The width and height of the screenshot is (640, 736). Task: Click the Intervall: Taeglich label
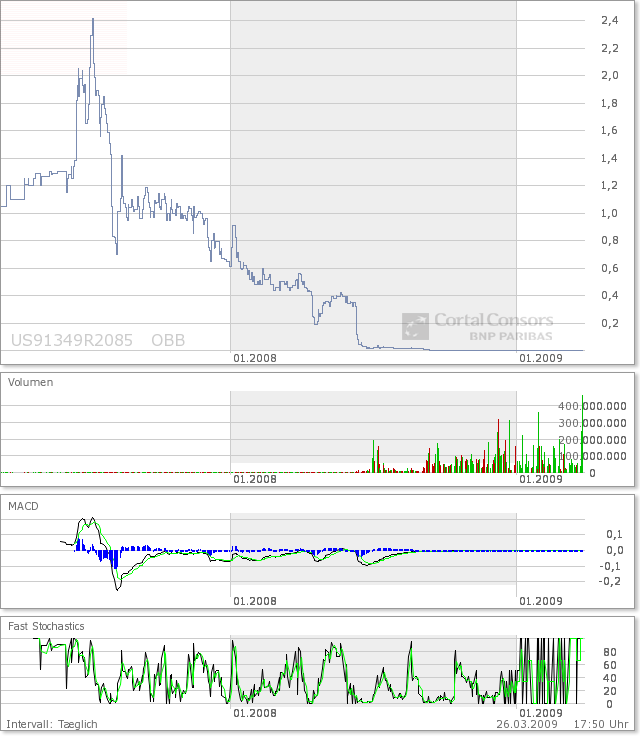pos(52,723)
